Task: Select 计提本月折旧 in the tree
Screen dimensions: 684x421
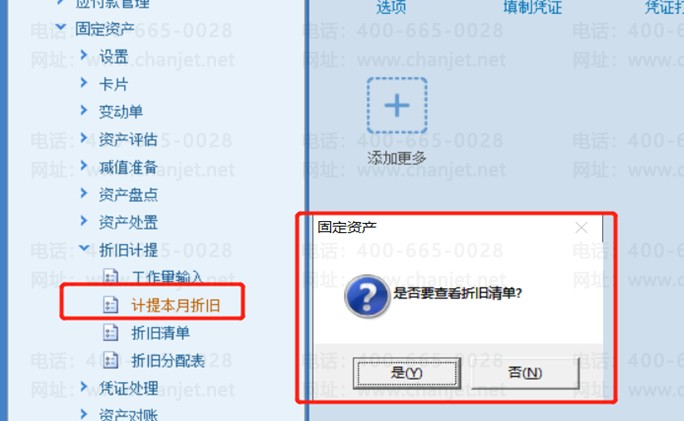Action: pos(176,305)
